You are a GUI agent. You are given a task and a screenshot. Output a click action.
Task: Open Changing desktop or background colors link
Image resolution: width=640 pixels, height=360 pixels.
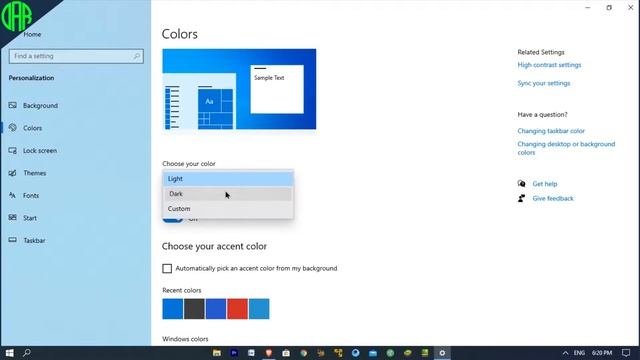pos(566,148)
